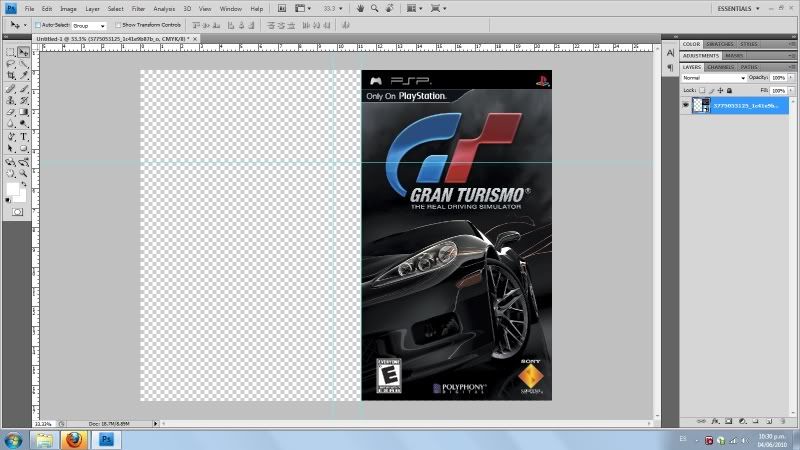Enable Auto-Select checkbox
Image resolution: width=800 pixels, height=450 pixels.
pyautogui.click(x=37, y=25)
